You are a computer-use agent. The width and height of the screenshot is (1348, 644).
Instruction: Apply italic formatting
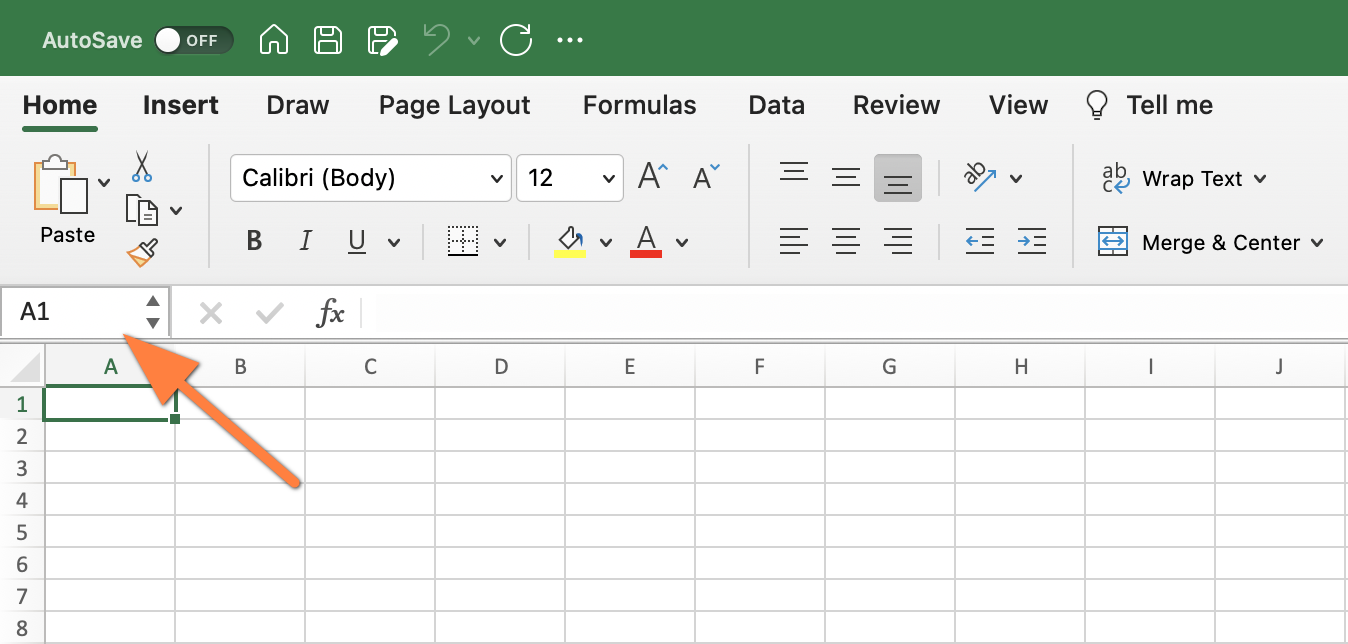[x=305, y=241]
